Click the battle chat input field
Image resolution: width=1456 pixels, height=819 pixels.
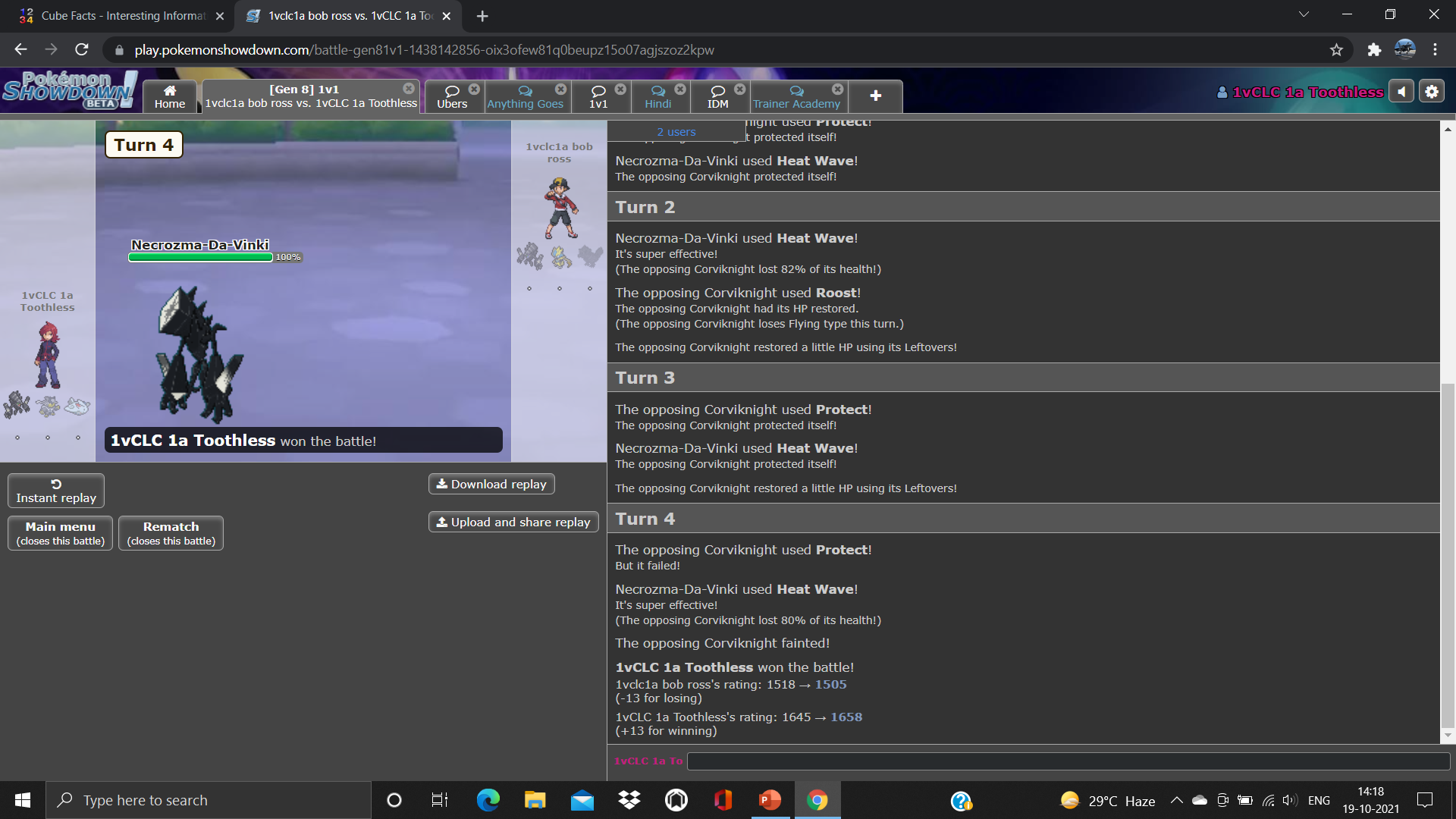pyautogui.click(x=1068, y=761)
